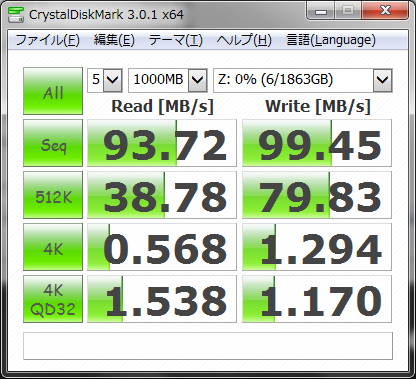Screen dimensions: 416x379
Task: Click the Read [MB/s] column header
Action: click(162, 107)
